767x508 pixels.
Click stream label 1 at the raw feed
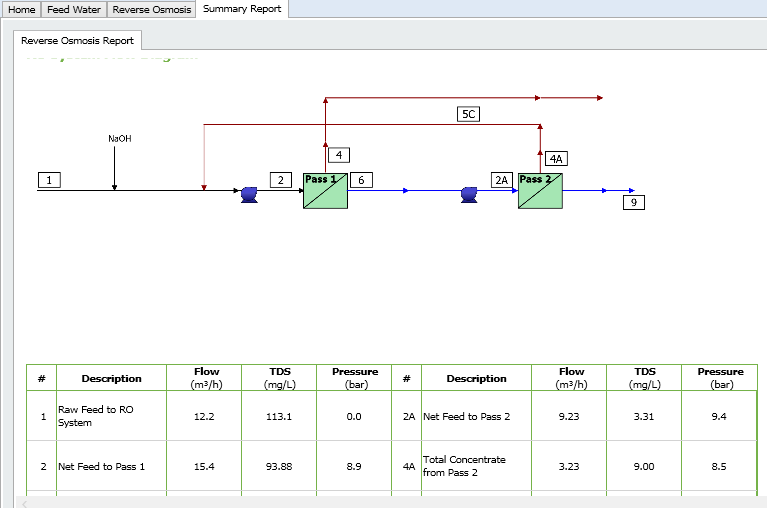(49, 180)
